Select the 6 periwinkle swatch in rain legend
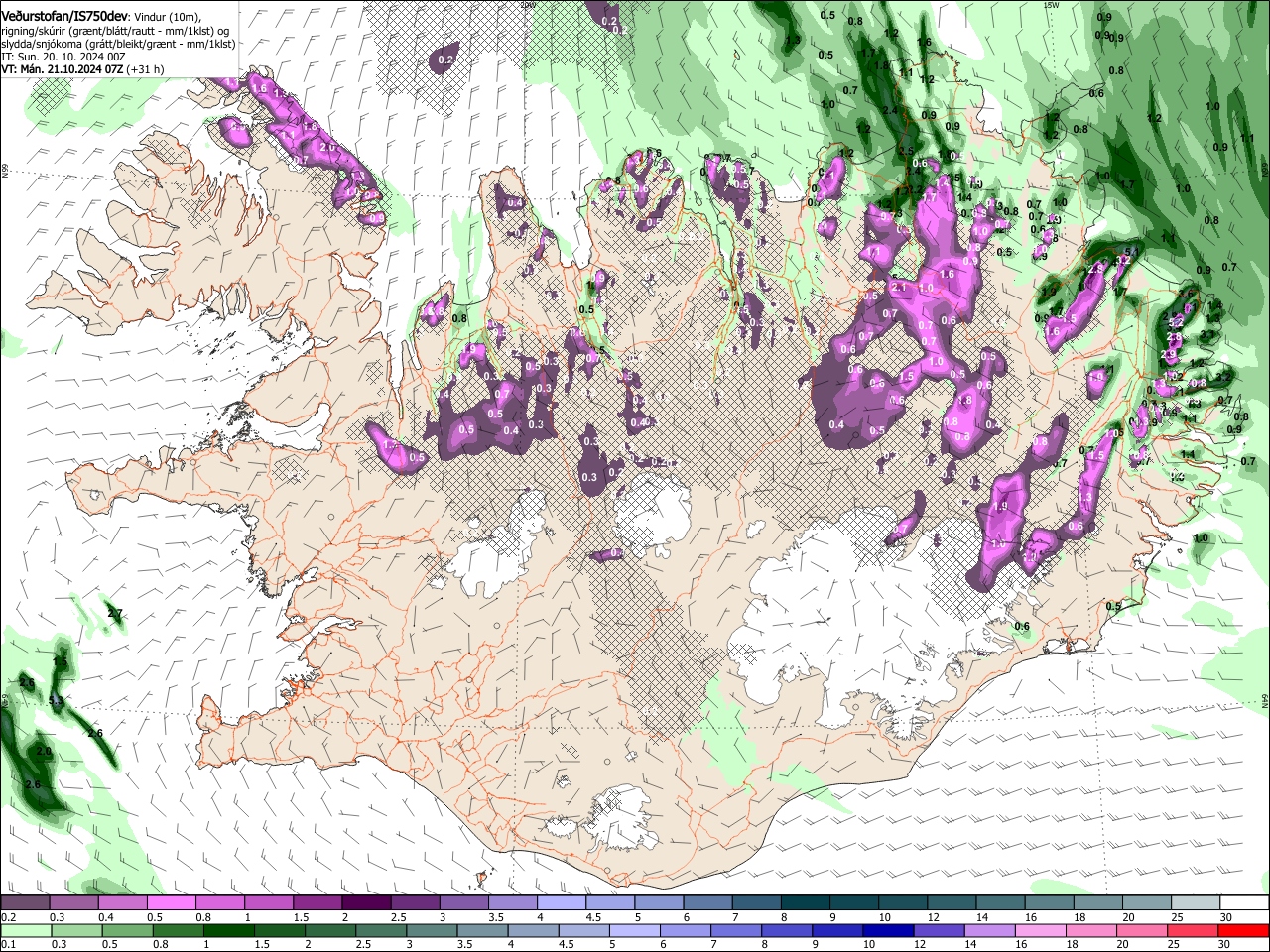This screenshot has height=952, width=1270. (x=686, y=930)
